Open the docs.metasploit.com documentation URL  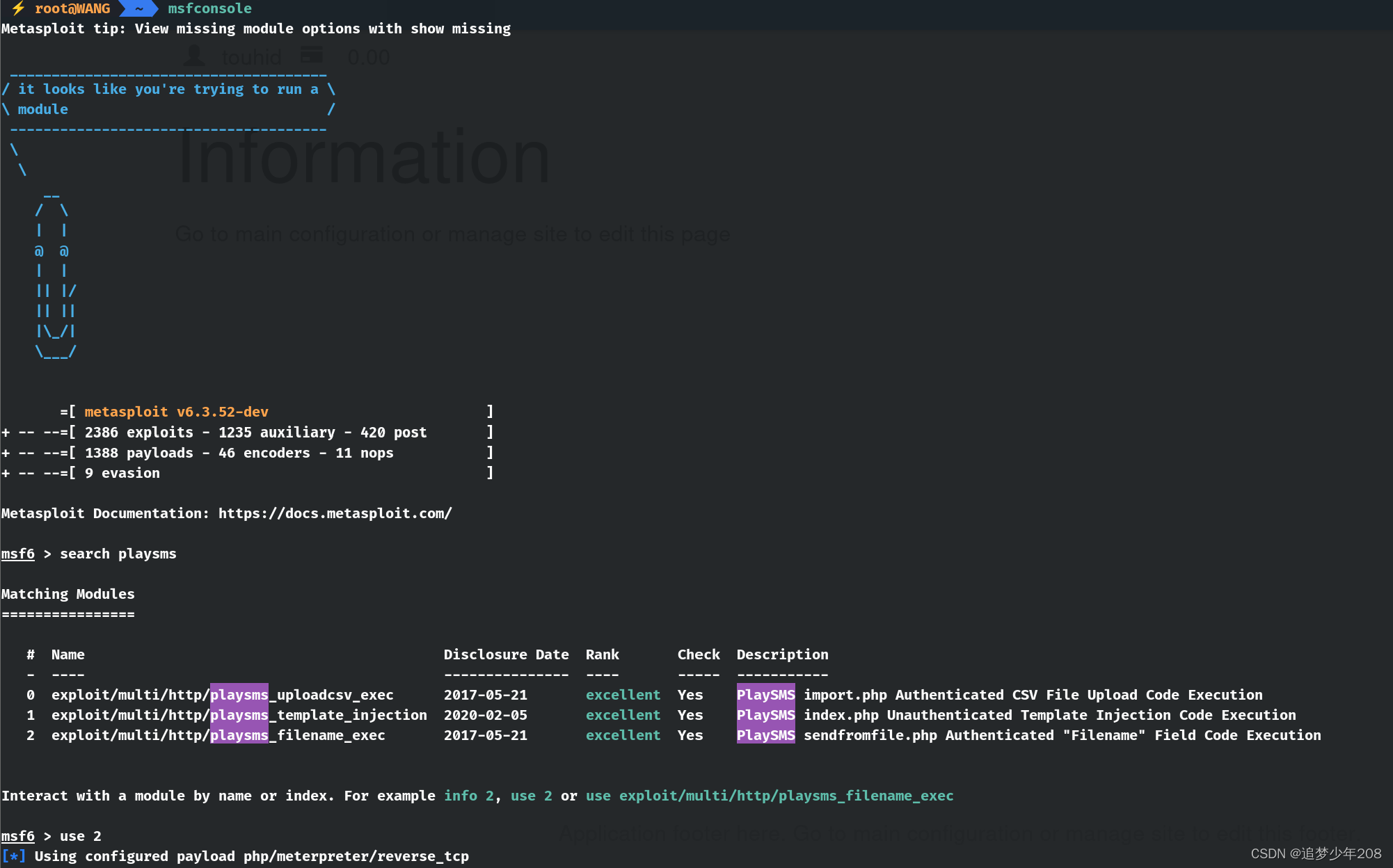(x=335, y=513)
